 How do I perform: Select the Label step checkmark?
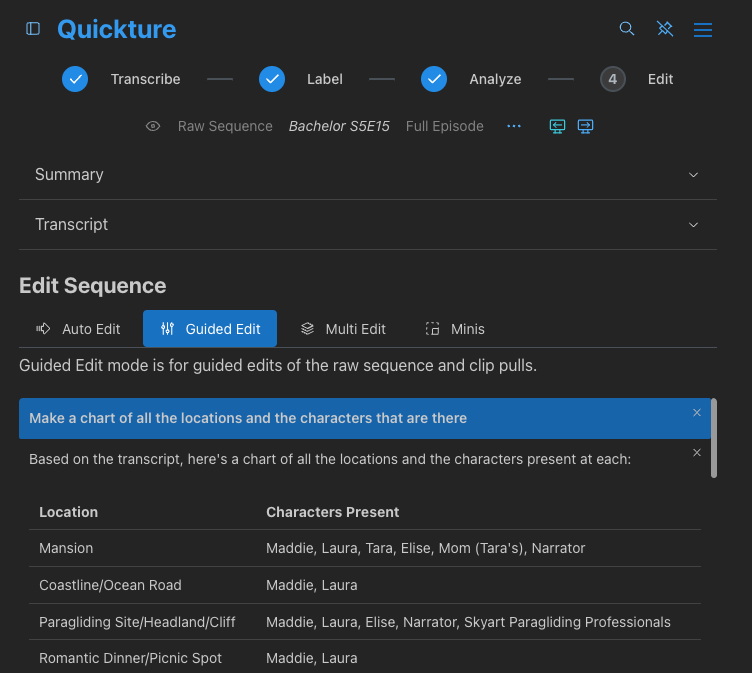coord(272,79)
